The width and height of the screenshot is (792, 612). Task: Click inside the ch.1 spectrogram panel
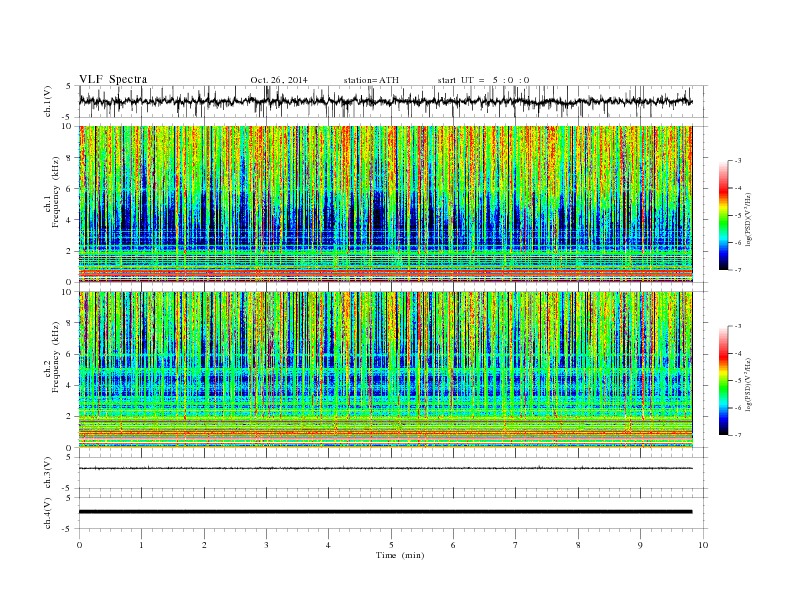coord(386,204)
